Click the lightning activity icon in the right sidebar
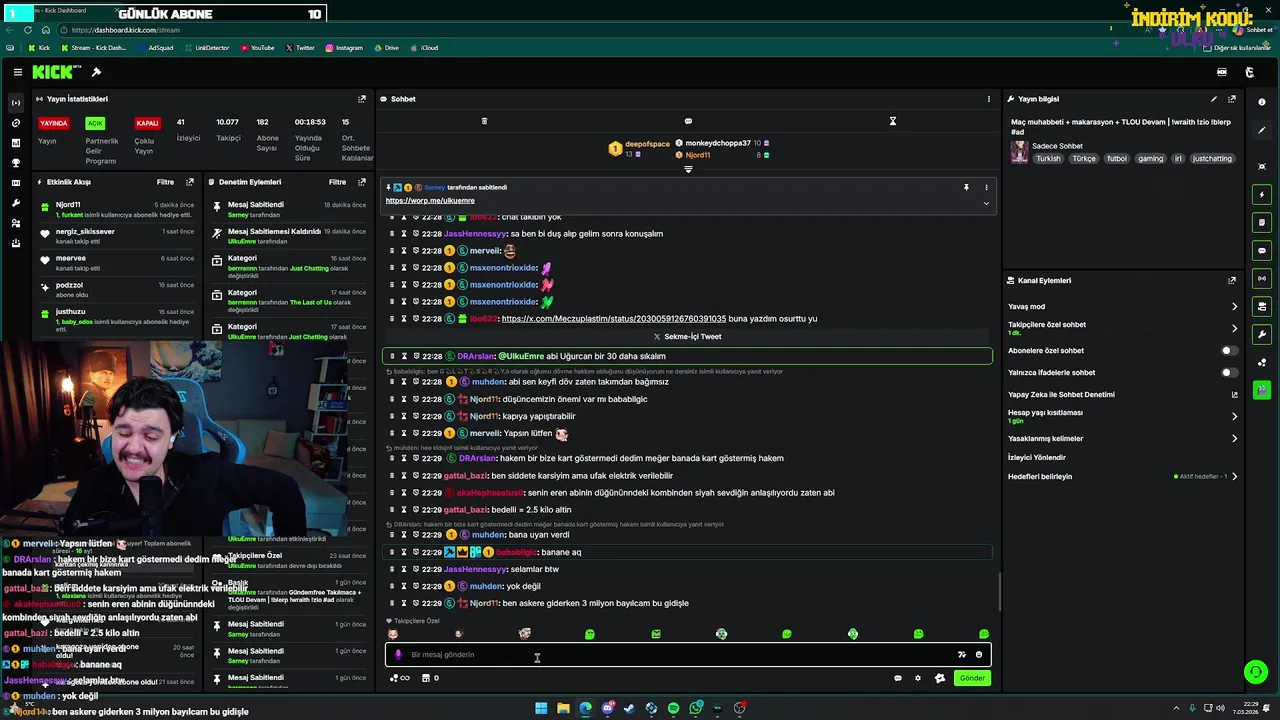Screen dimensions: 1280x720 coord(1262,194)
